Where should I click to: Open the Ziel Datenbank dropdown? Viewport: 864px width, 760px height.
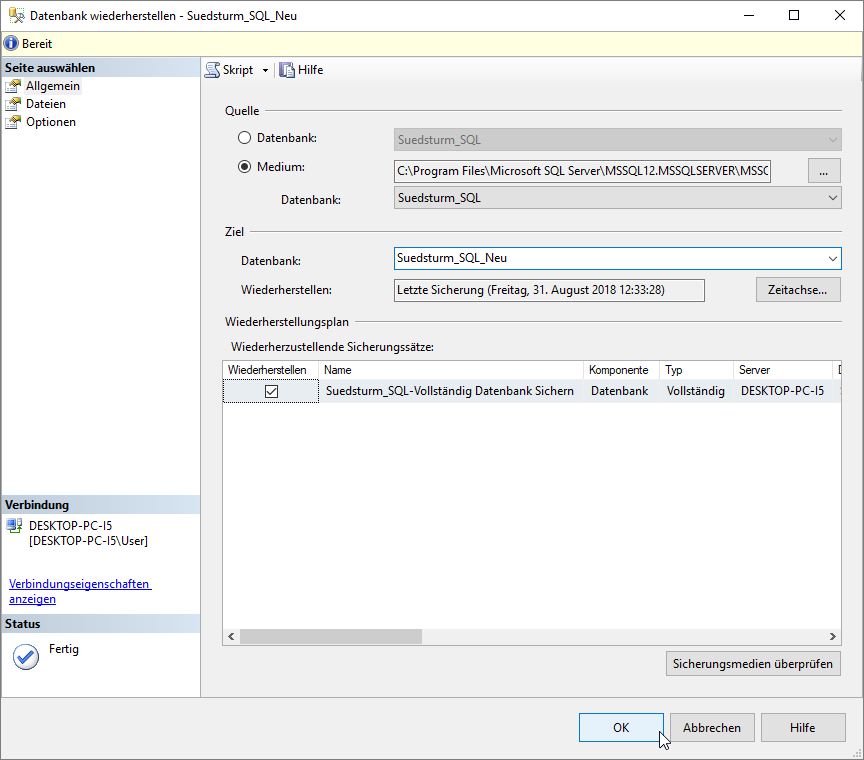click(x=833, y=259)
